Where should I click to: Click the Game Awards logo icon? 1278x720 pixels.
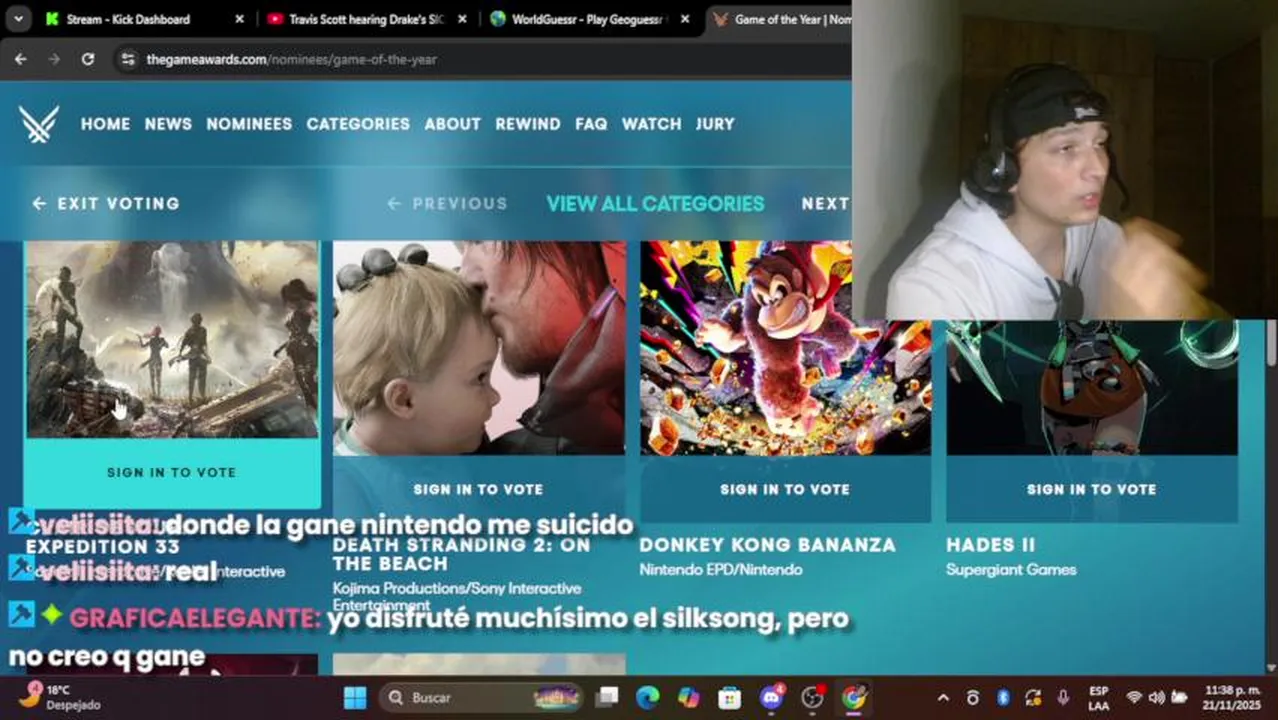coord(38,124)
